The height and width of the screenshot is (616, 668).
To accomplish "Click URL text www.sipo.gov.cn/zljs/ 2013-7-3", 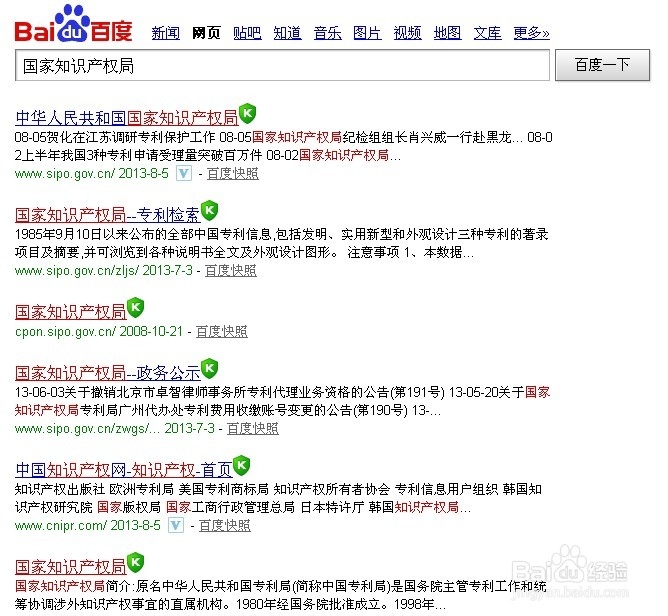I will (x=104, y=271).
